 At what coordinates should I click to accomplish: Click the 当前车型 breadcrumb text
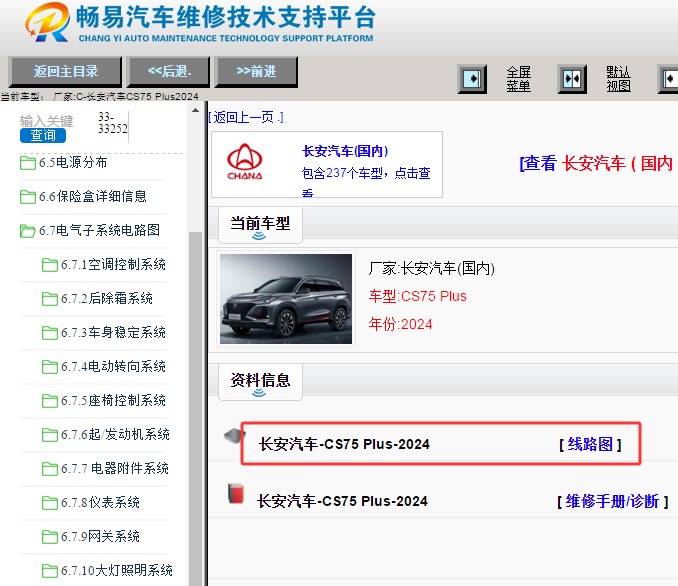(x=99, y=96)
